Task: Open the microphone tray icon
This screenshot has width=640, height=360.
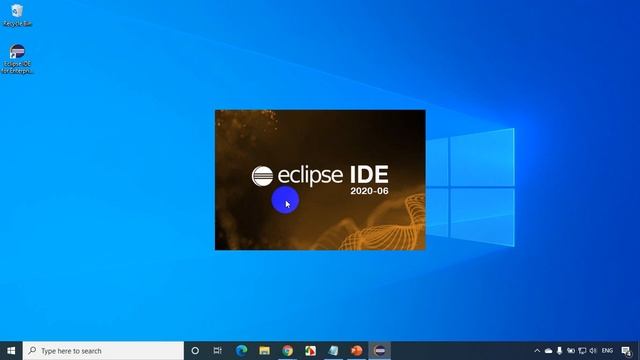Action: 560,351
